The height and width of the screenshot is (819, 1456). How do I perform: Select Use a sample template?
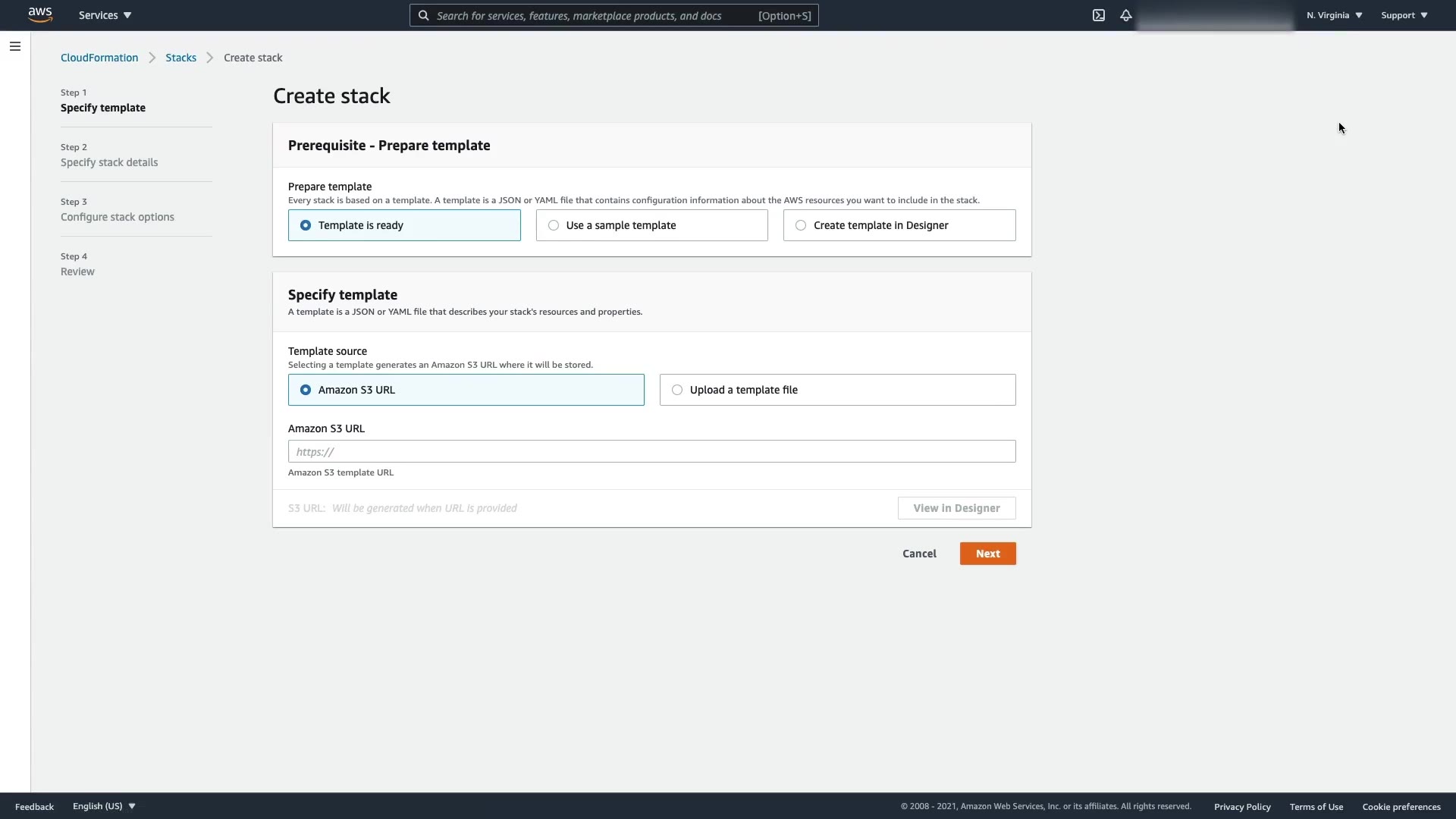click(554, 225)
